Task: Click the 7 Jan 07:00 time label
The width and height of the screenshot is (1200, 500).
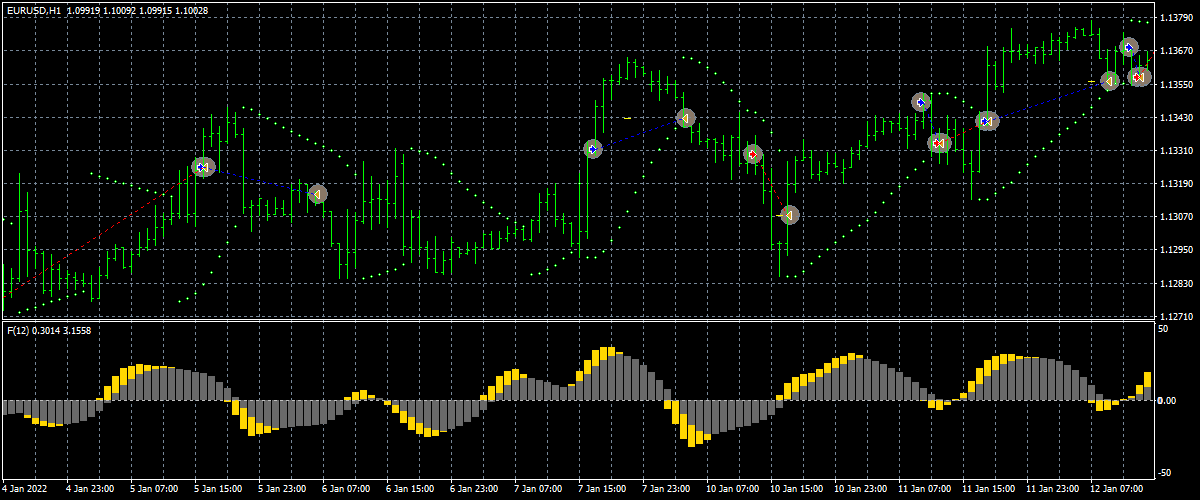Action: pyautogui.click(x=537, y=490)
